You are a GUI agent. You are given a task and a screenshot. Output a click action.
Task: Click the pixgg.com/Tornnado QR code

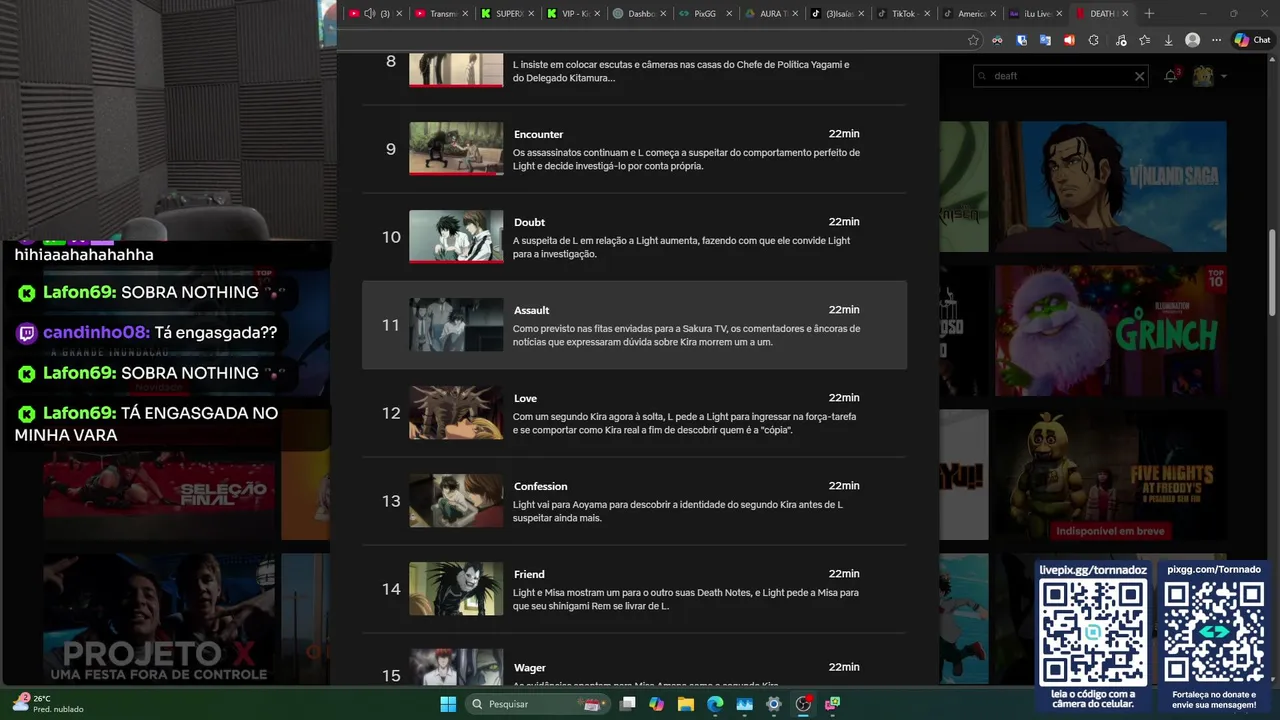click(1214, 632)
